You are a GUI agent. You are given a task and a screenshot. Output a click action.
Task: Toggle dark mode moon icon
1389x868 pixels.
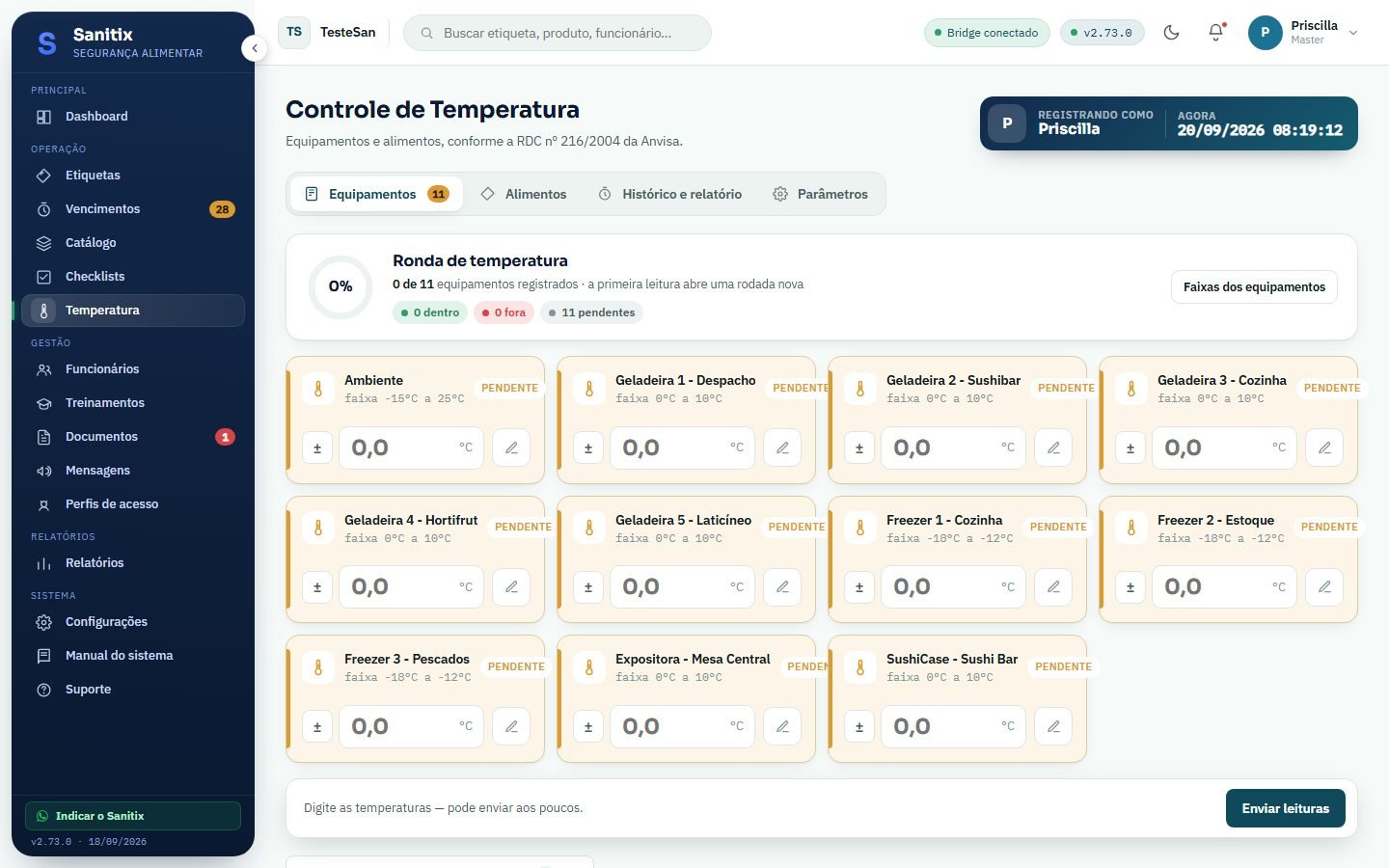1171,32
